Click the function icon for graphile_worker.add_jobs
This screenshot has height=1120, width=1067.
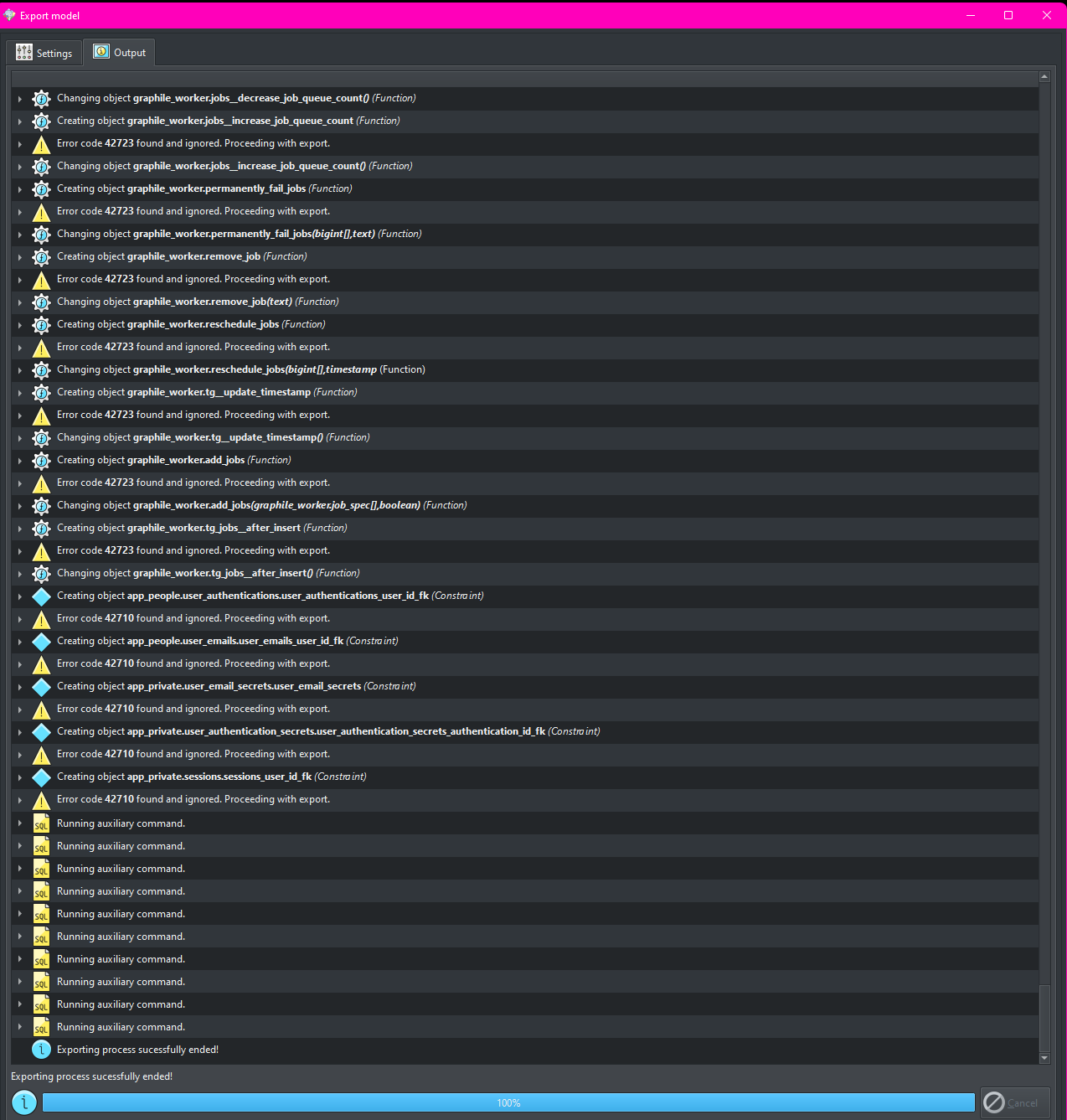(41, 461)
